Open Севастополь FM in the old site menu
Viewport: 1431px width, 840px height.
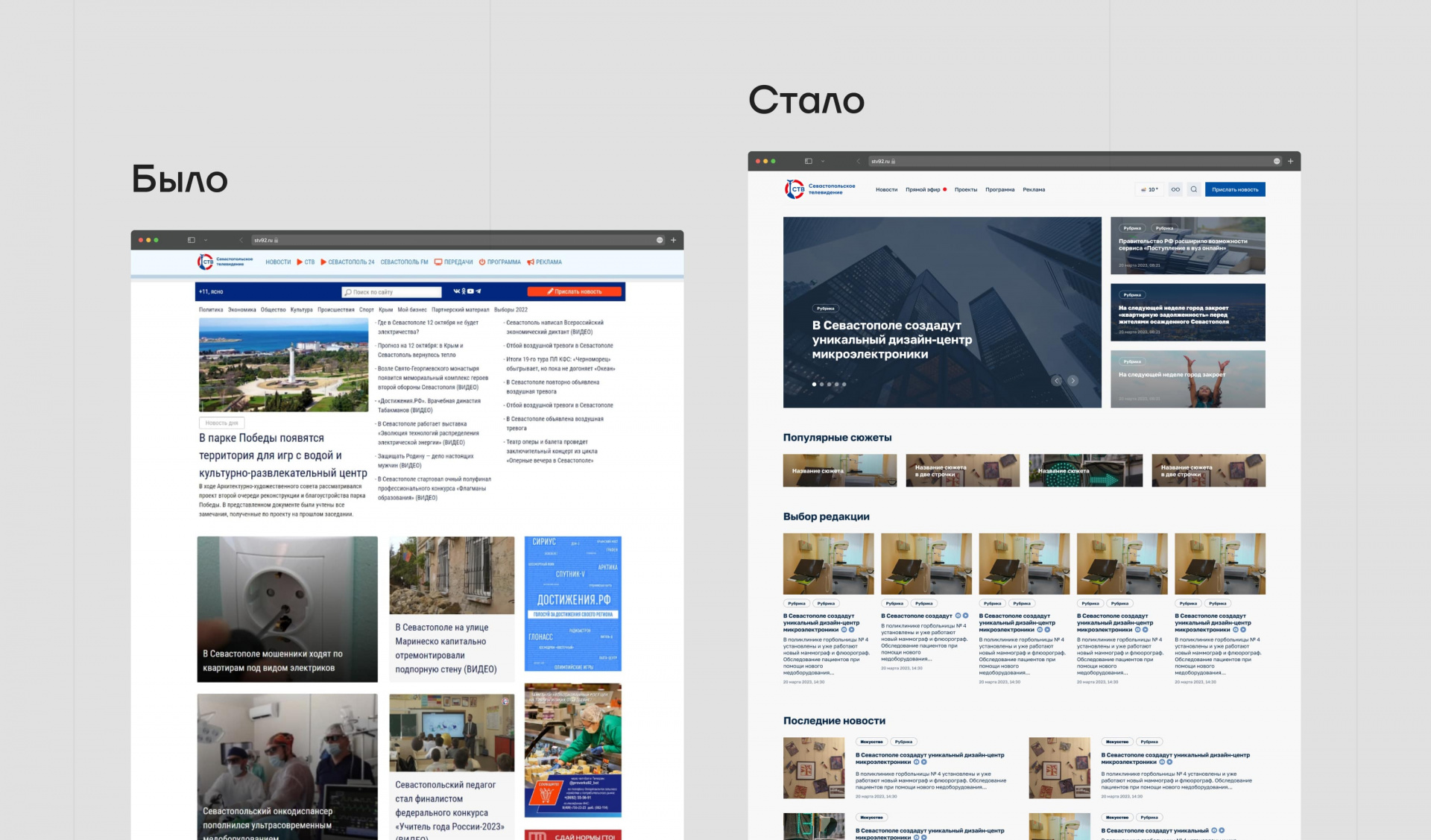[x=405, y=262]
